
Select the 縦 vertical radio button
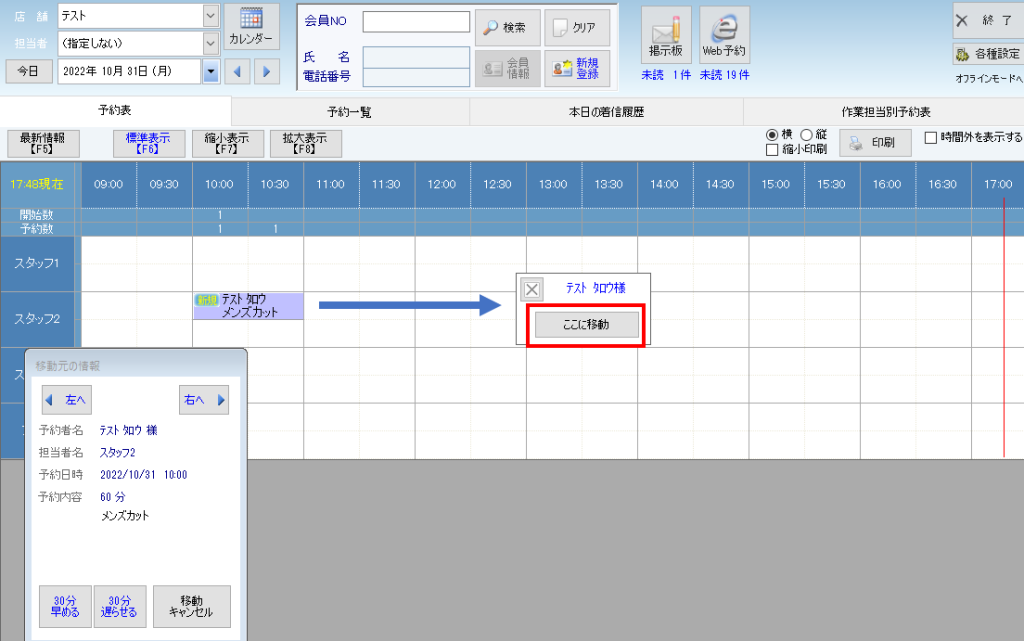806,135
